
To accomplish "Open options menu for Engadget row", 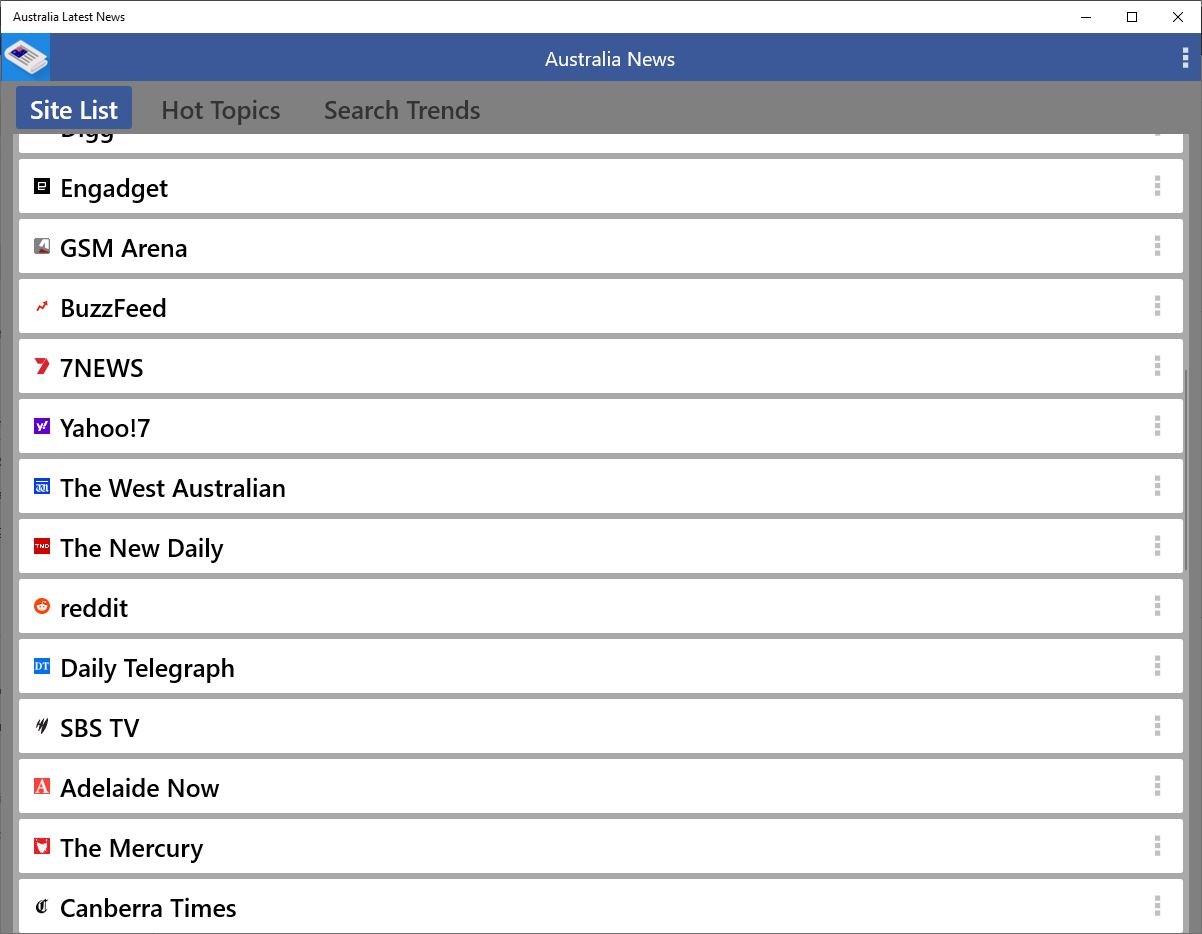I will [1157, 186].
